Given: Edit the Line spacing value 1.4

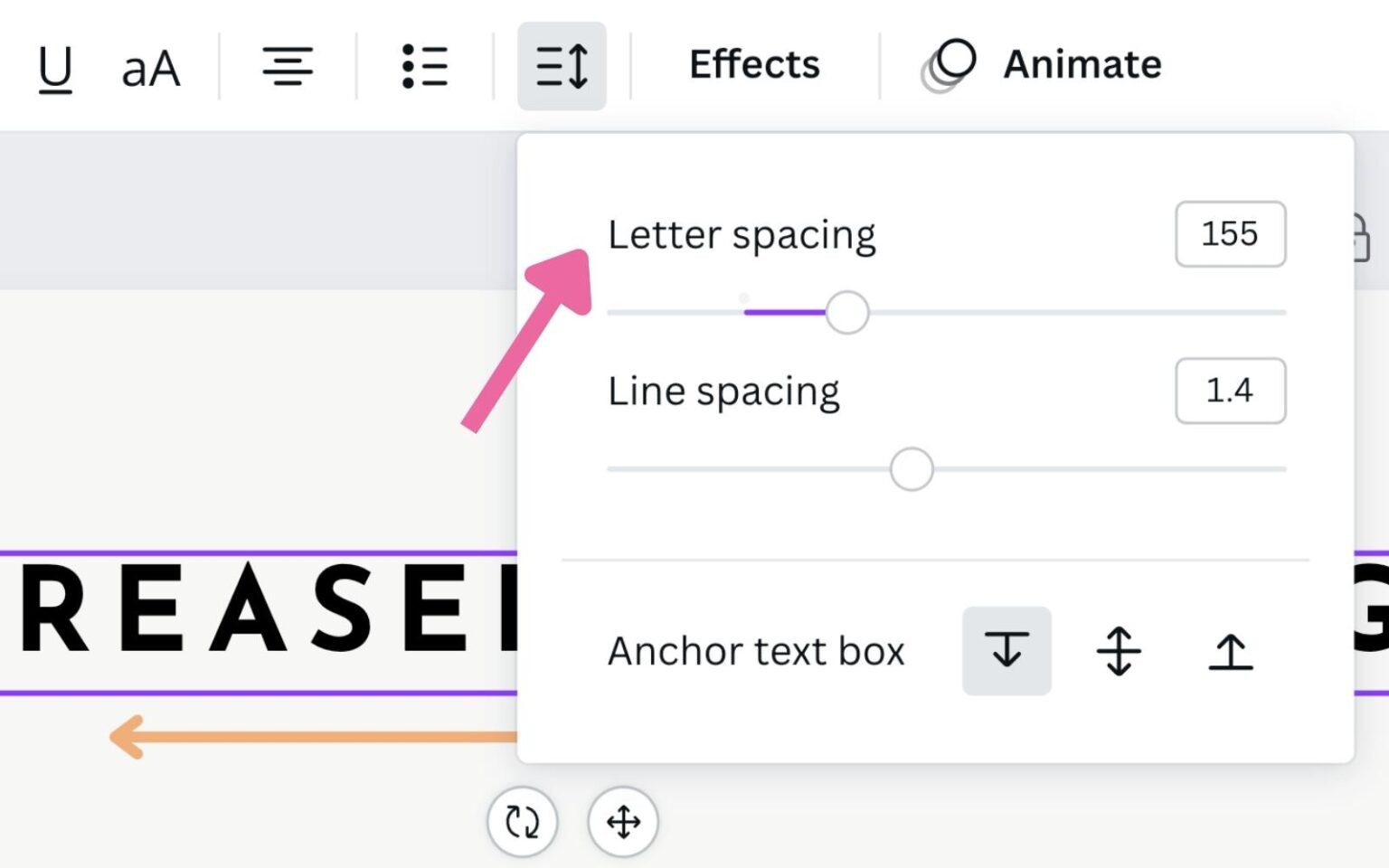Looking at the screenshot, I should [x=1230, y=391].
